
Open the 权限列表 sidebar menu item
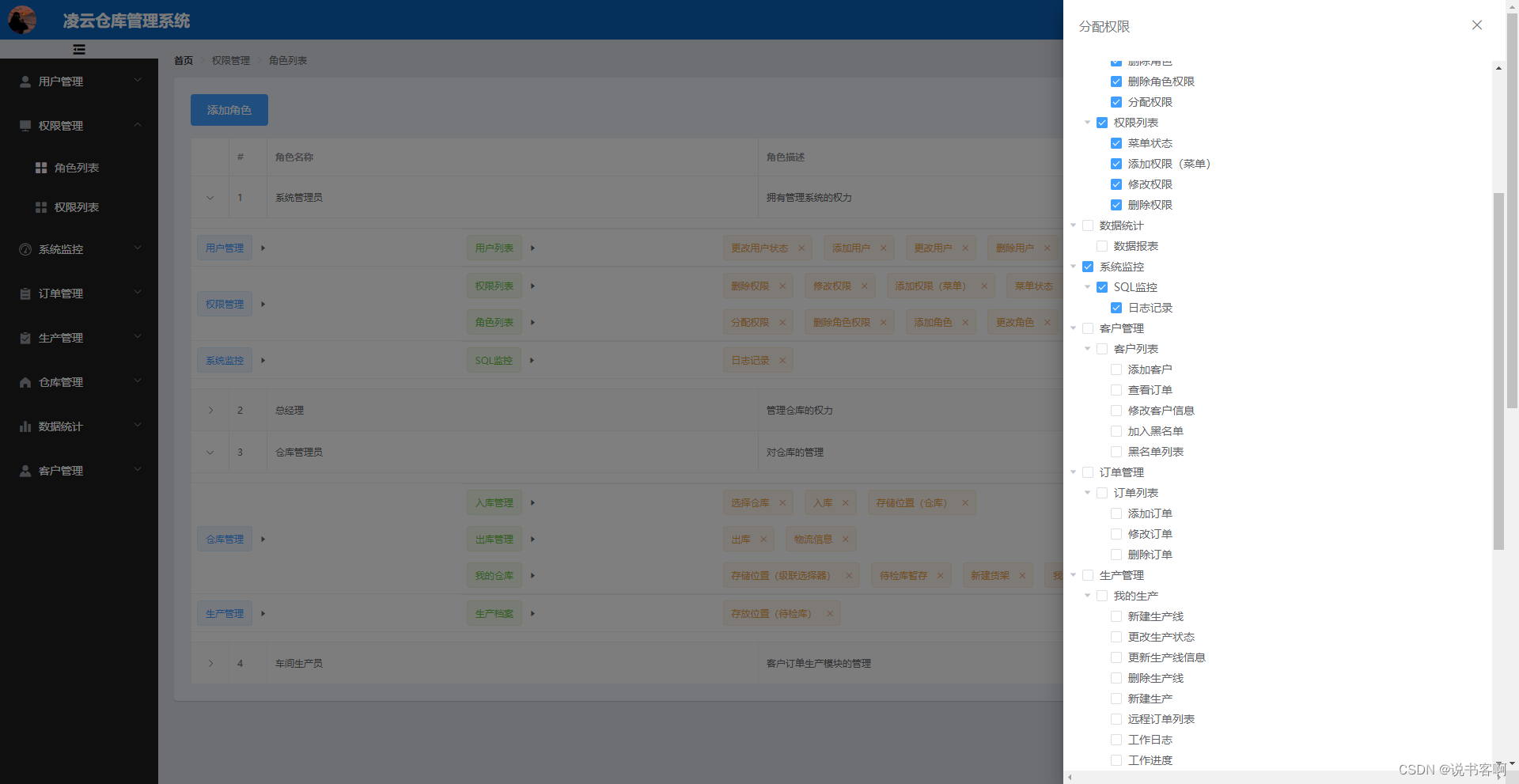coord(79,207)
